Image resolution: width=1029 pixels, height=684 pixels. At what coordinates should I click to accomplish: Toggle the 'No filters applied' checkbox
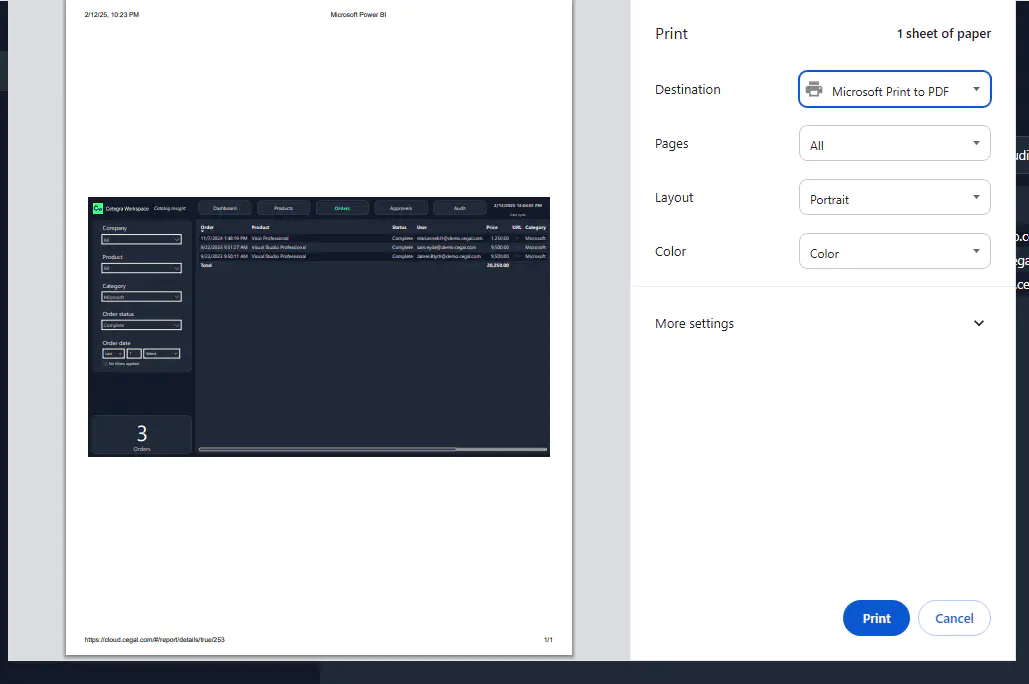[x=105, y=364]
